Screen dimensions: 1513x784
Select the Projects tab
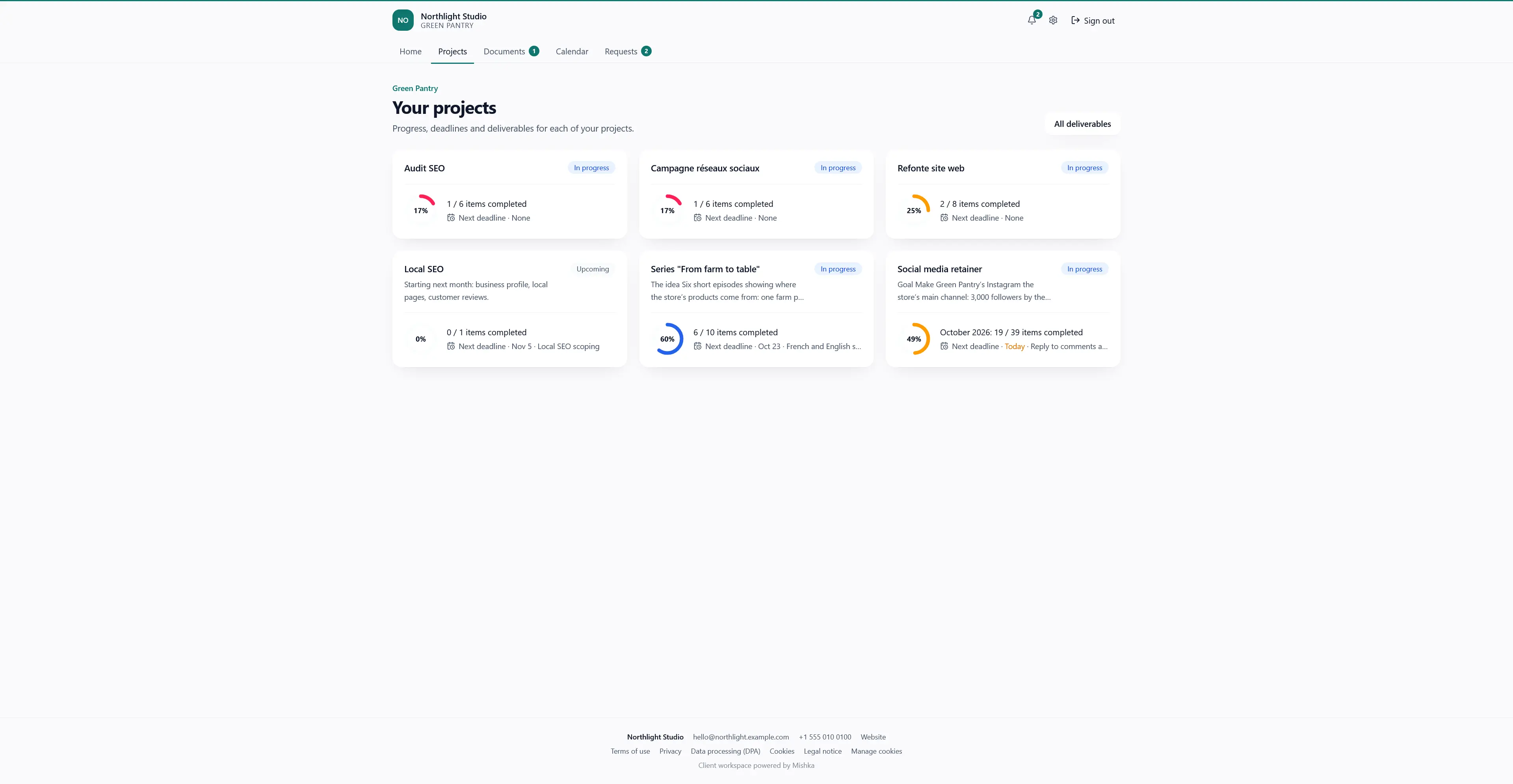[x=452, y=52]
